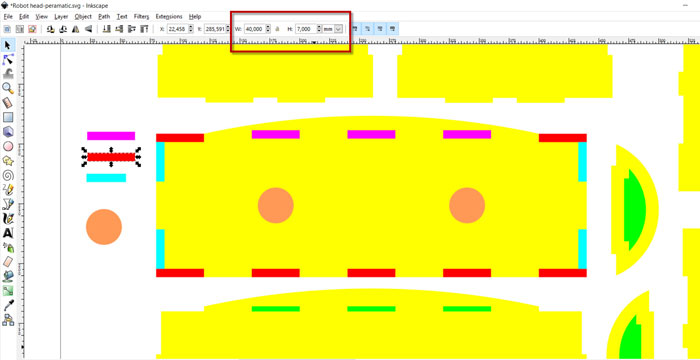
Task: Open the Text menu
Action: point(122,17)
